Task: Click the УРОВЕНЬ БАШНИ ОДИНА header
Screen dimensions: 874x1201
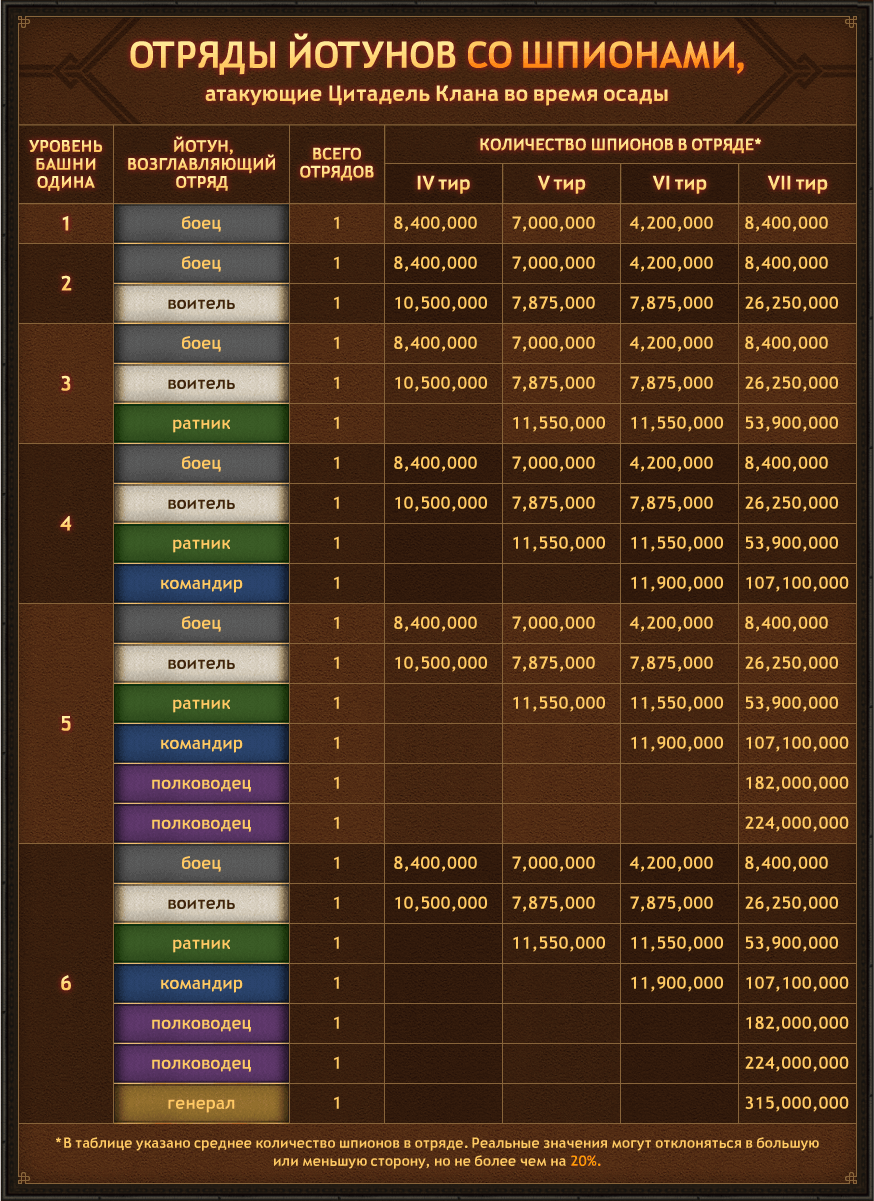Action: click(x=66, y=163)
